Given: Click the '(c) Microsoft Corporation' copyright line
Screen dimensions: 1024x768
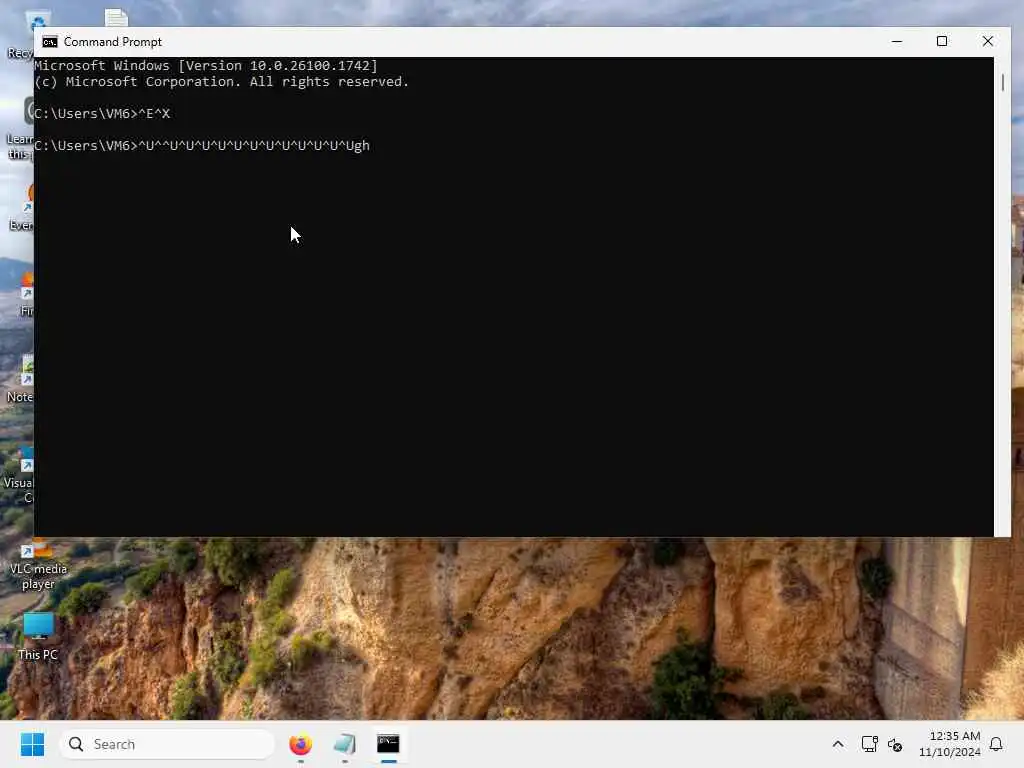Looking at the screenshot, I should click(221, 82).
